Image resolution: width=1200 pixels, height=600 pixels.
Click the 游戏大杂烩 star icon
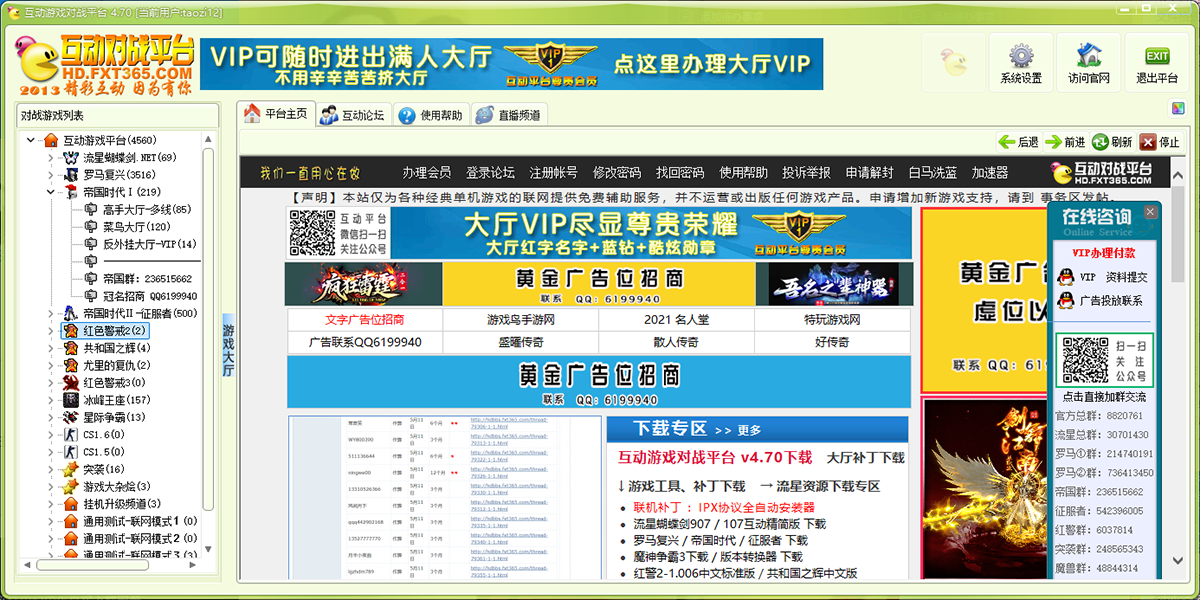[x=71, y=487]
